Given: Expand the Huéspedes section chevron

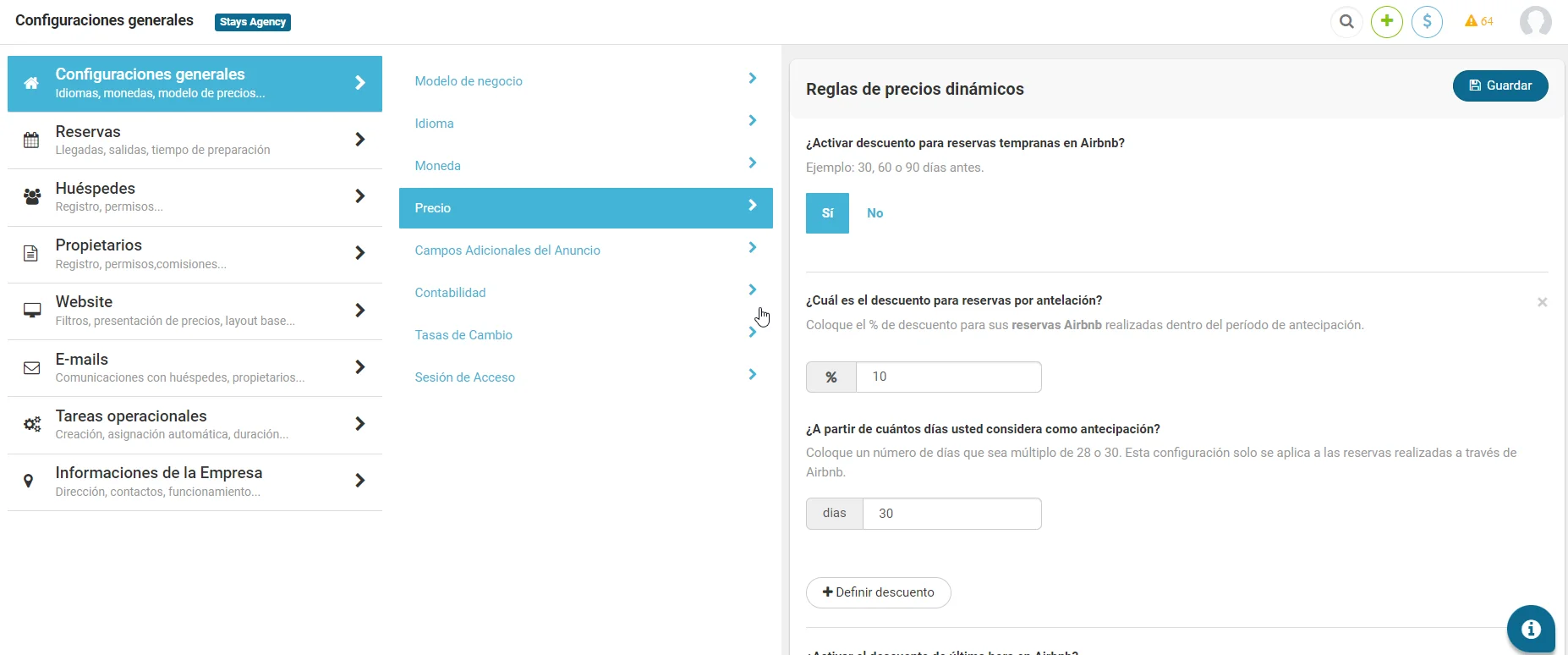Looking at the screenshot, I should (360, 196).
